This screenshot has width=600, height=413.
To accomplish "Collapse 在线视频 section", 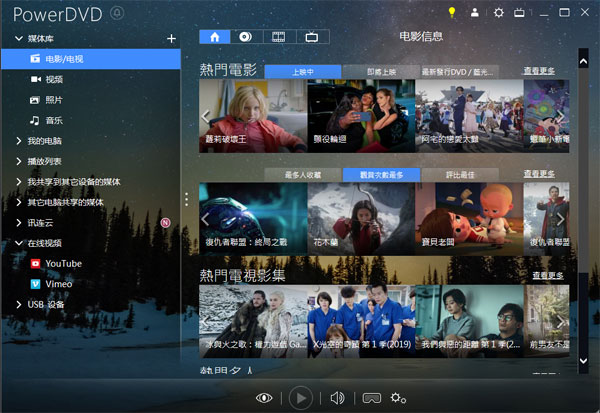I will pyautogui.click(x=18, y=243).
